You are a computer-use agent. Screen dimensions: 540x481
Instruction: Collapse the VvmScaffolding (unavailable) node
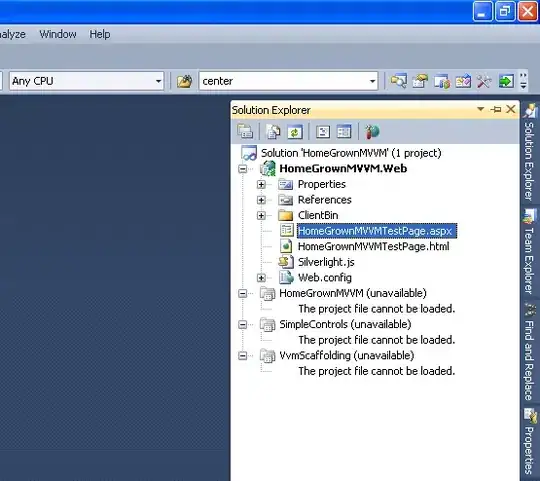pos(242,355)
